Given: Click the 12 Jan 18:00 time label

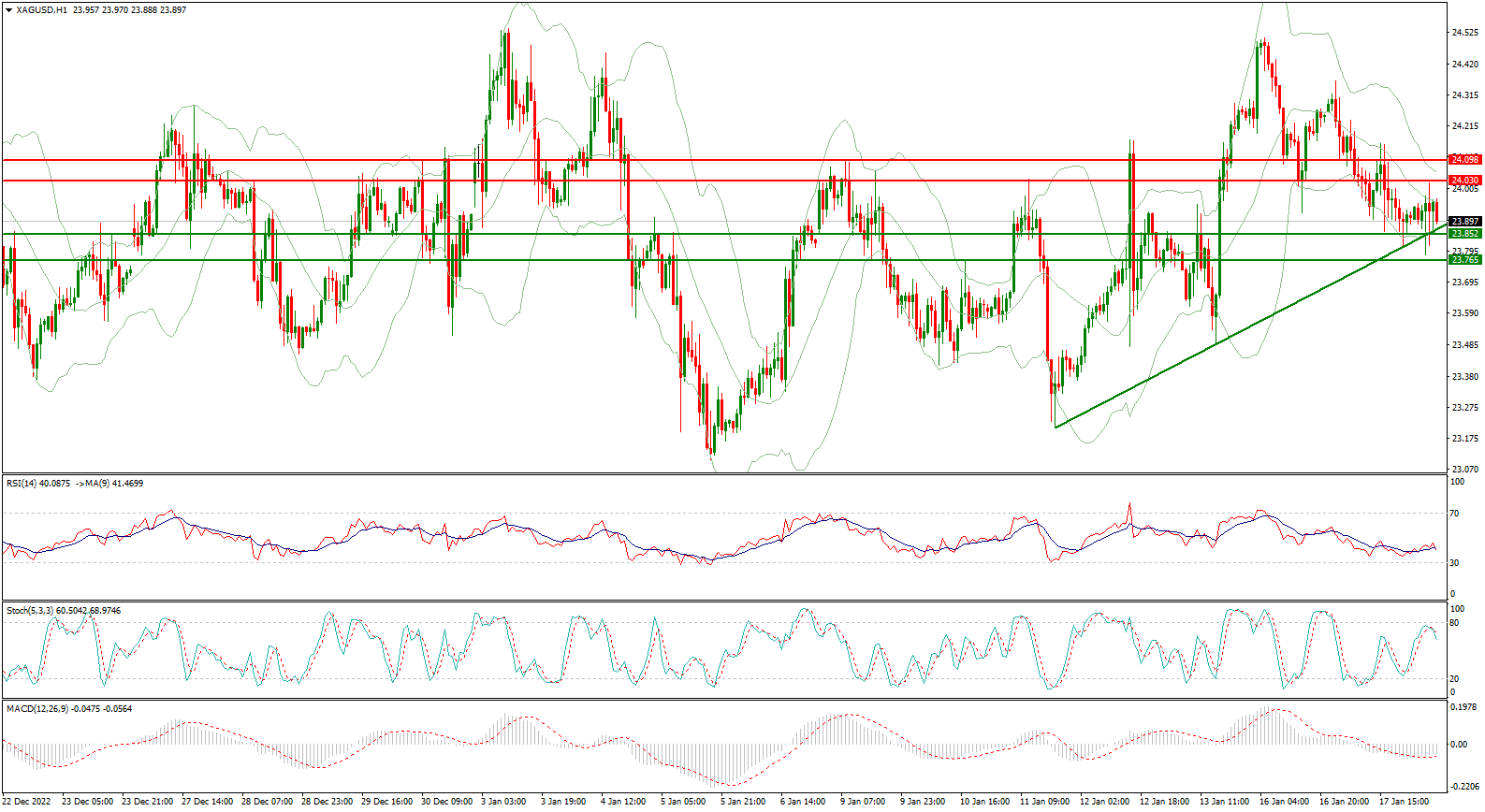Looking at the screenshot, I should [x=1165, y=802].
